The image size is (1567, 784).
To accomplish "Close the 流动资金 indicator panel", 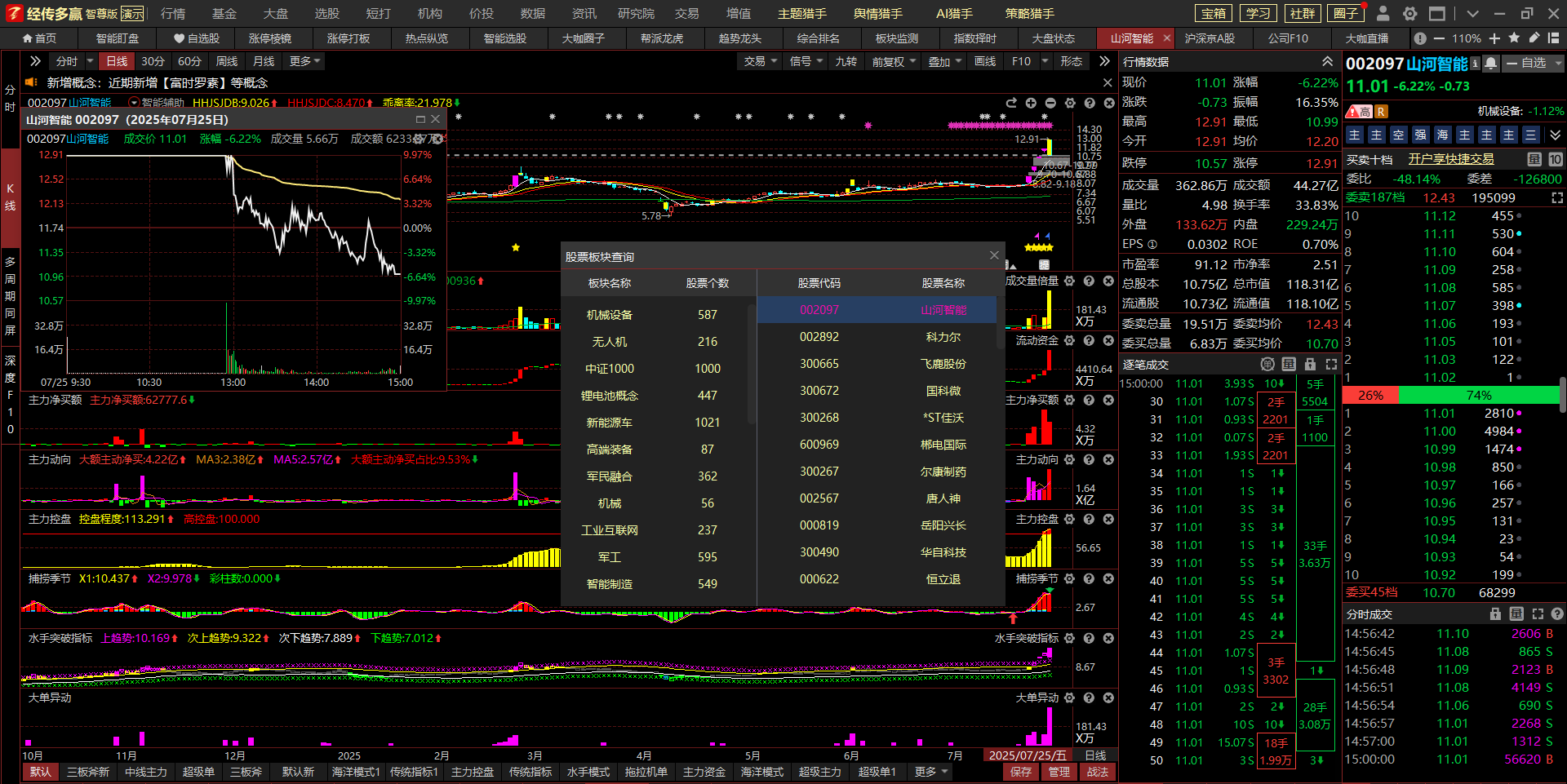I will coord(1108,340).
